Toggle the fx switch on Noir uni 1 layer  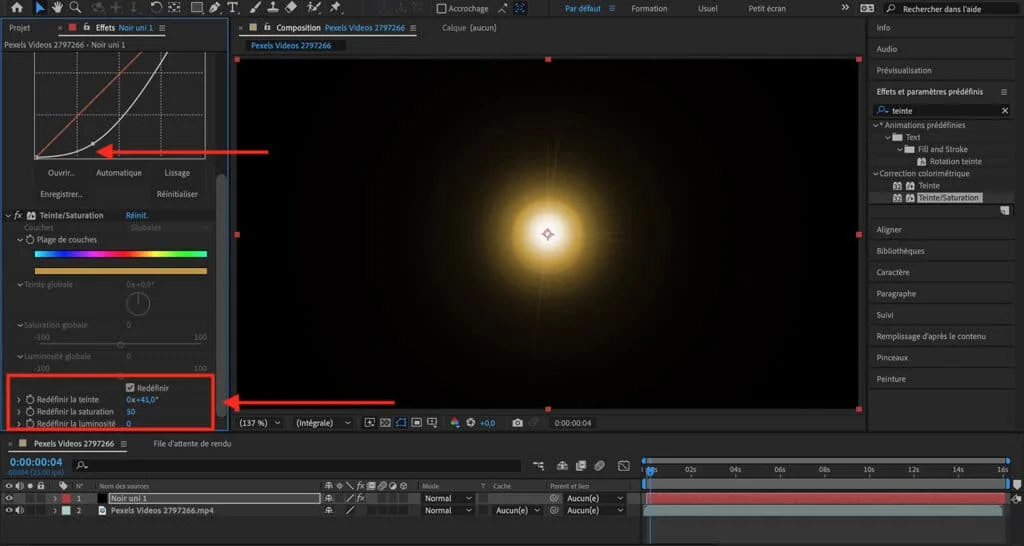pos(360,498)
